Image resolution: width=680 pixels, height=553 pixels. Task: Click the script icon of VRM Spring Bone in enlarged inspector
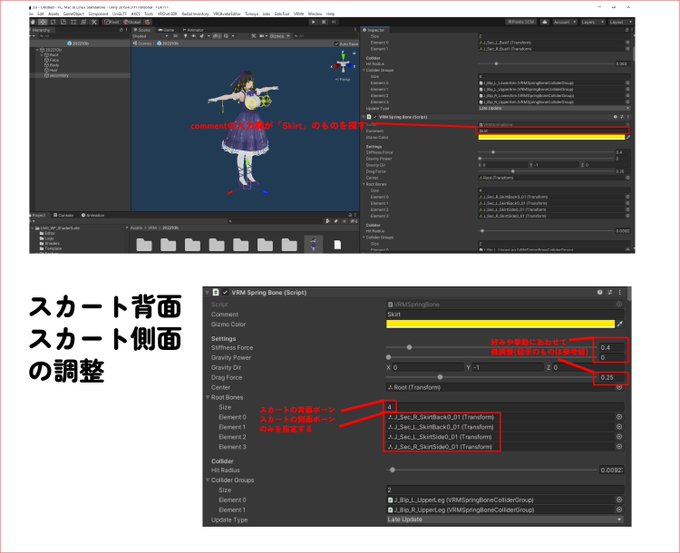coord(216,292)
